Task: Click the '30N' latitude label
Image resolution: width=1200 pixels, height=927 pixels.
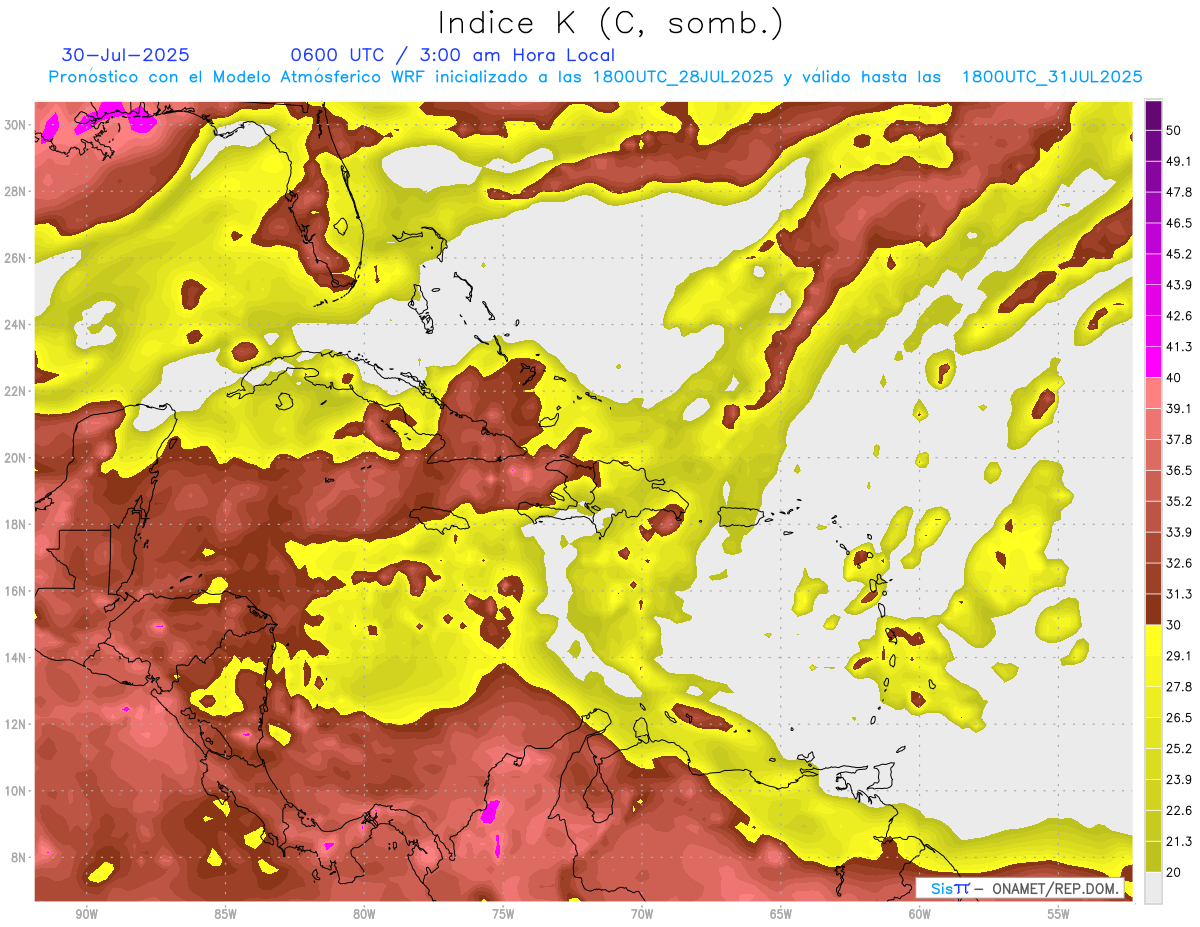Action: point(17,125)
